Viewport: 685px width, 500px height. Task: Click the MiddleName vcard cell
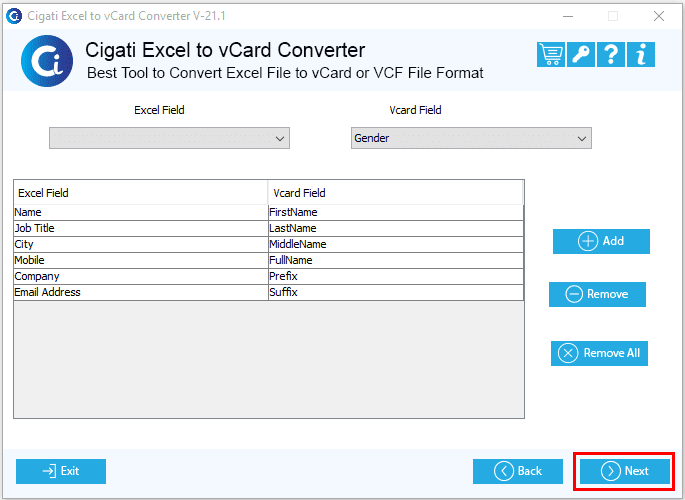tap(396, 245)
